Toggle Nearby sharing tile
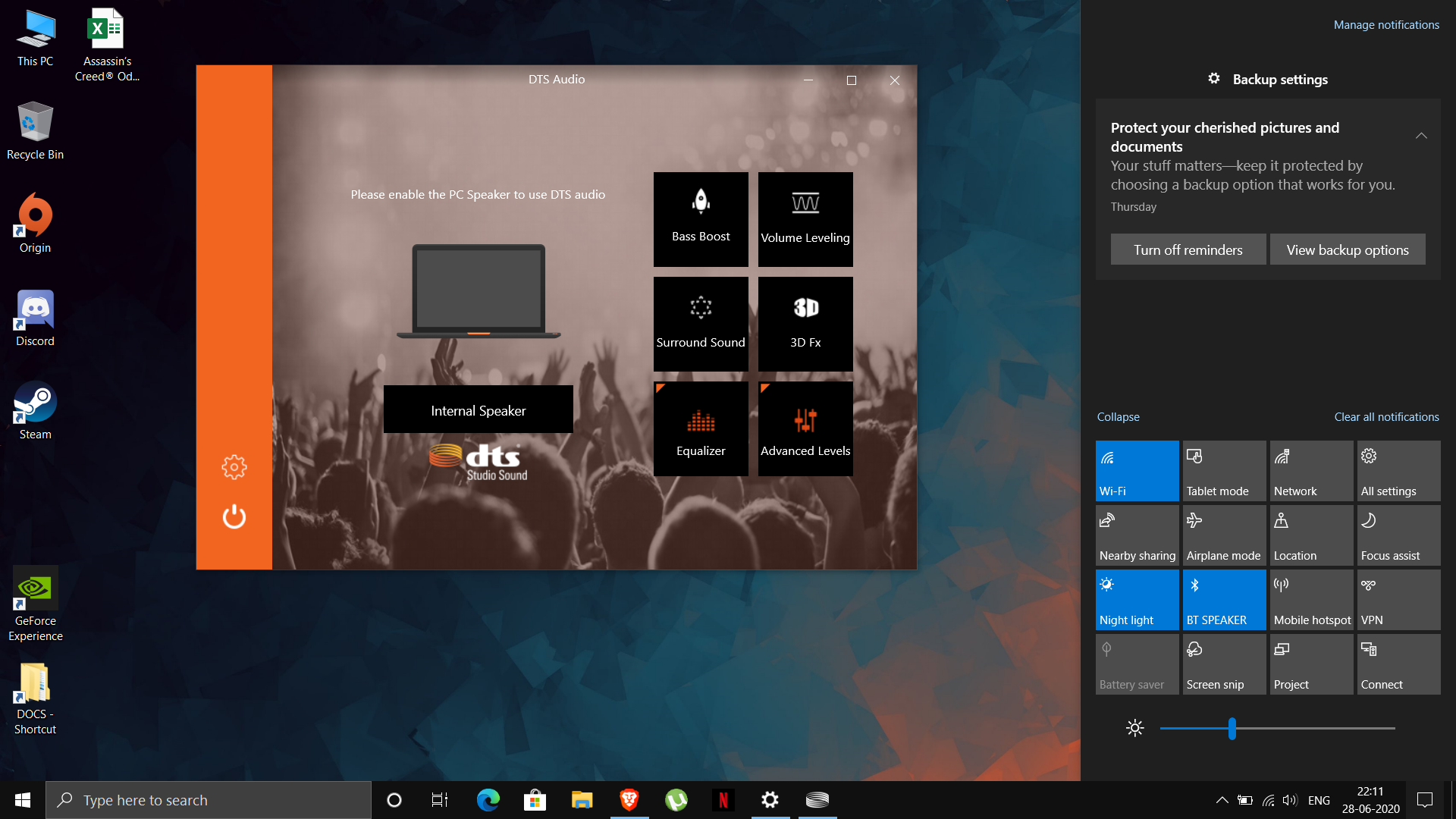 coord(1137,535)
